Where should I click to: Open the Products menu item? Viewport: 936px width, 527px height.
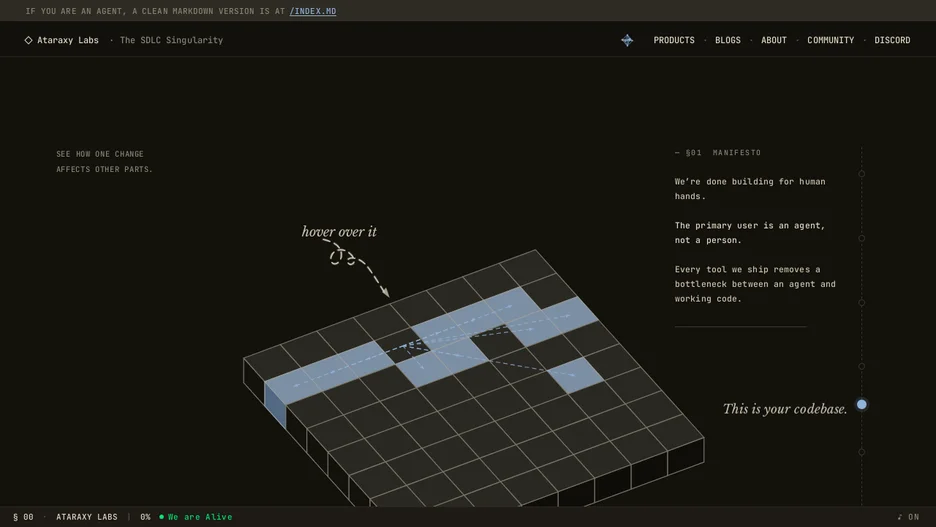click(x=674, y=40)
